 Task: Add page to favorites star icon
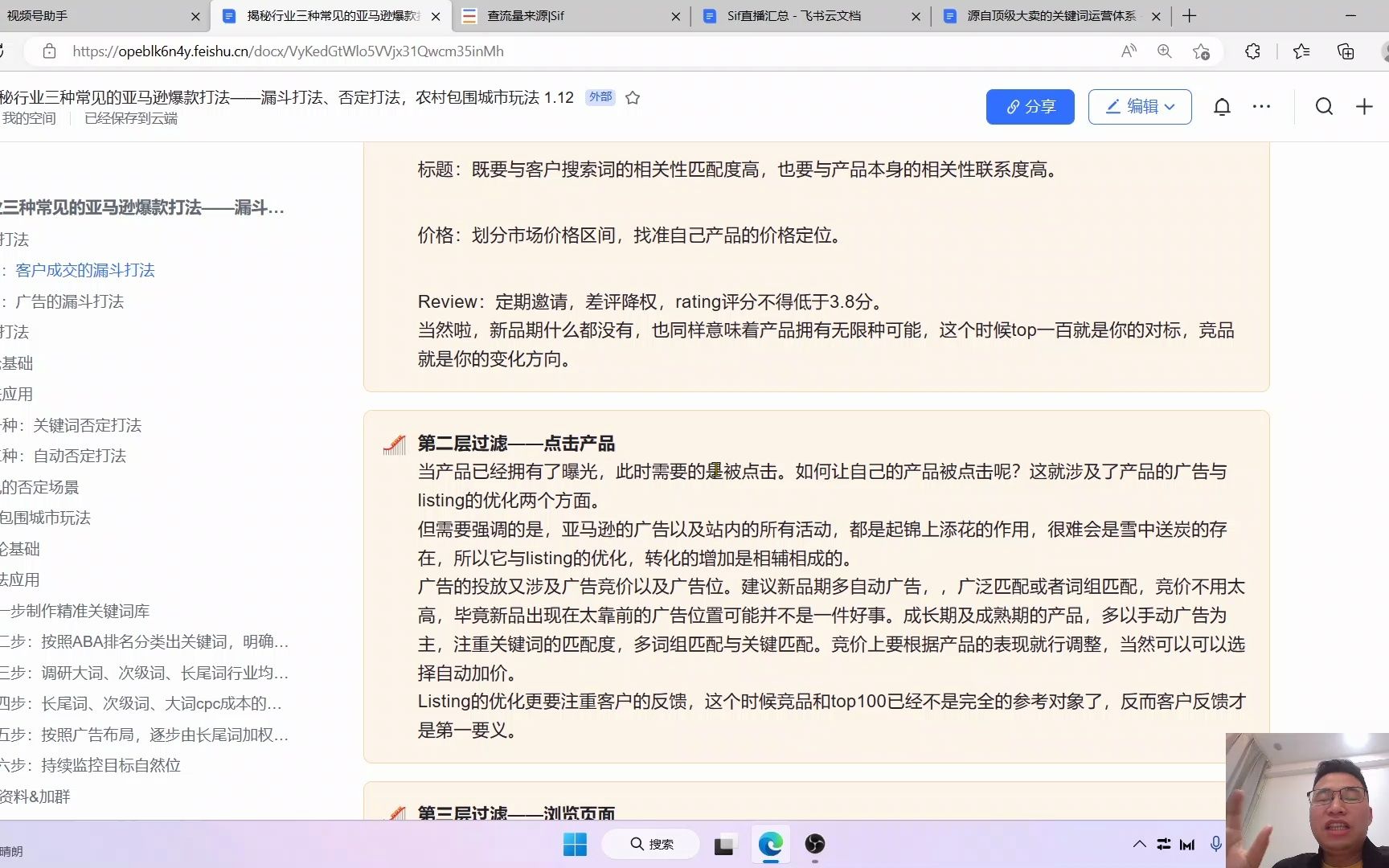[x=1201, y=51]
